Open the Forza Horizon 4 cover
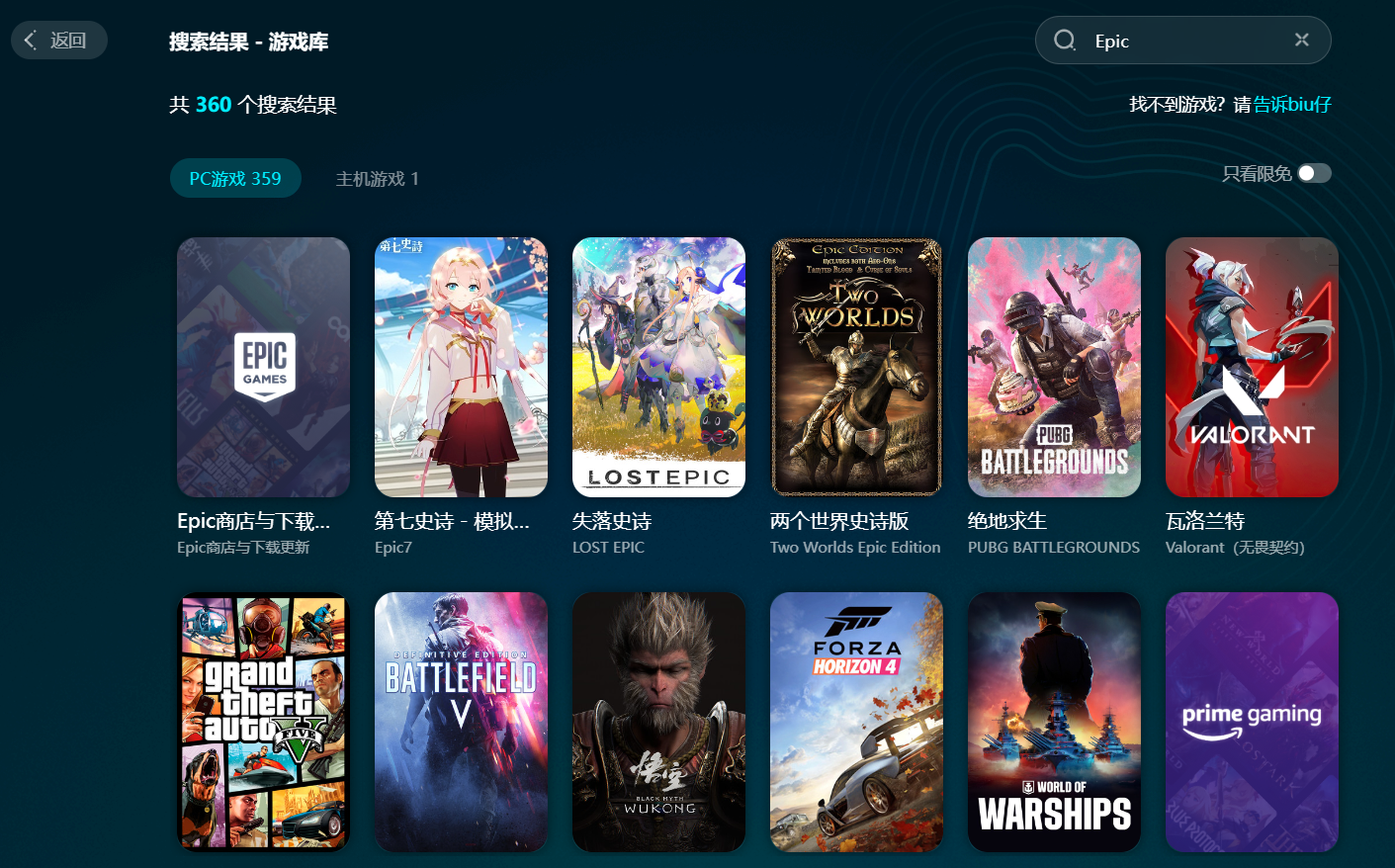This screenshot has height=868, width=1395. click(x=856, y=722)
